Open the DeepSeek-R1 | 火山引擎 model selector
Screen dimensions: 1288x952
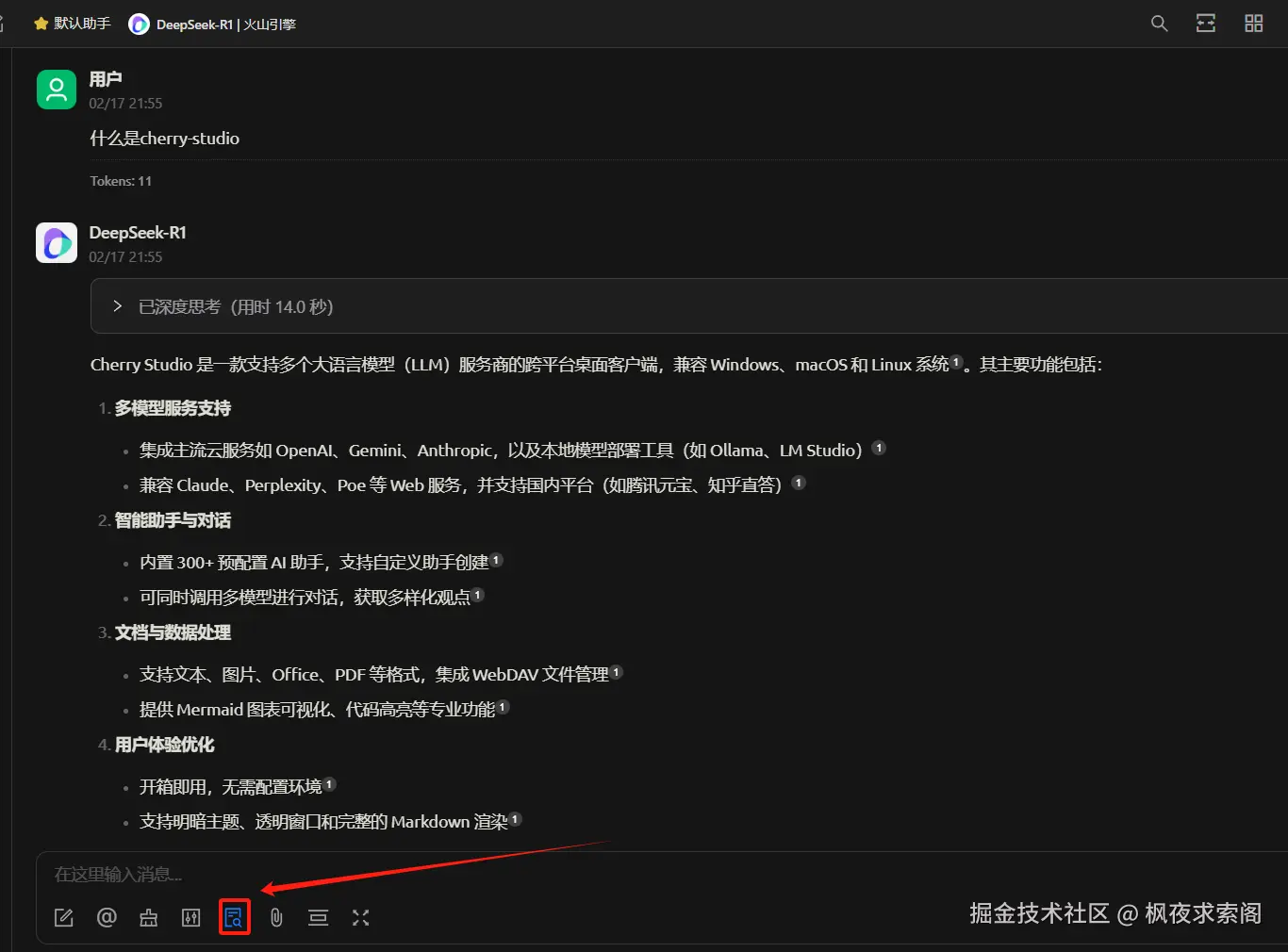[x=213, y=25]
